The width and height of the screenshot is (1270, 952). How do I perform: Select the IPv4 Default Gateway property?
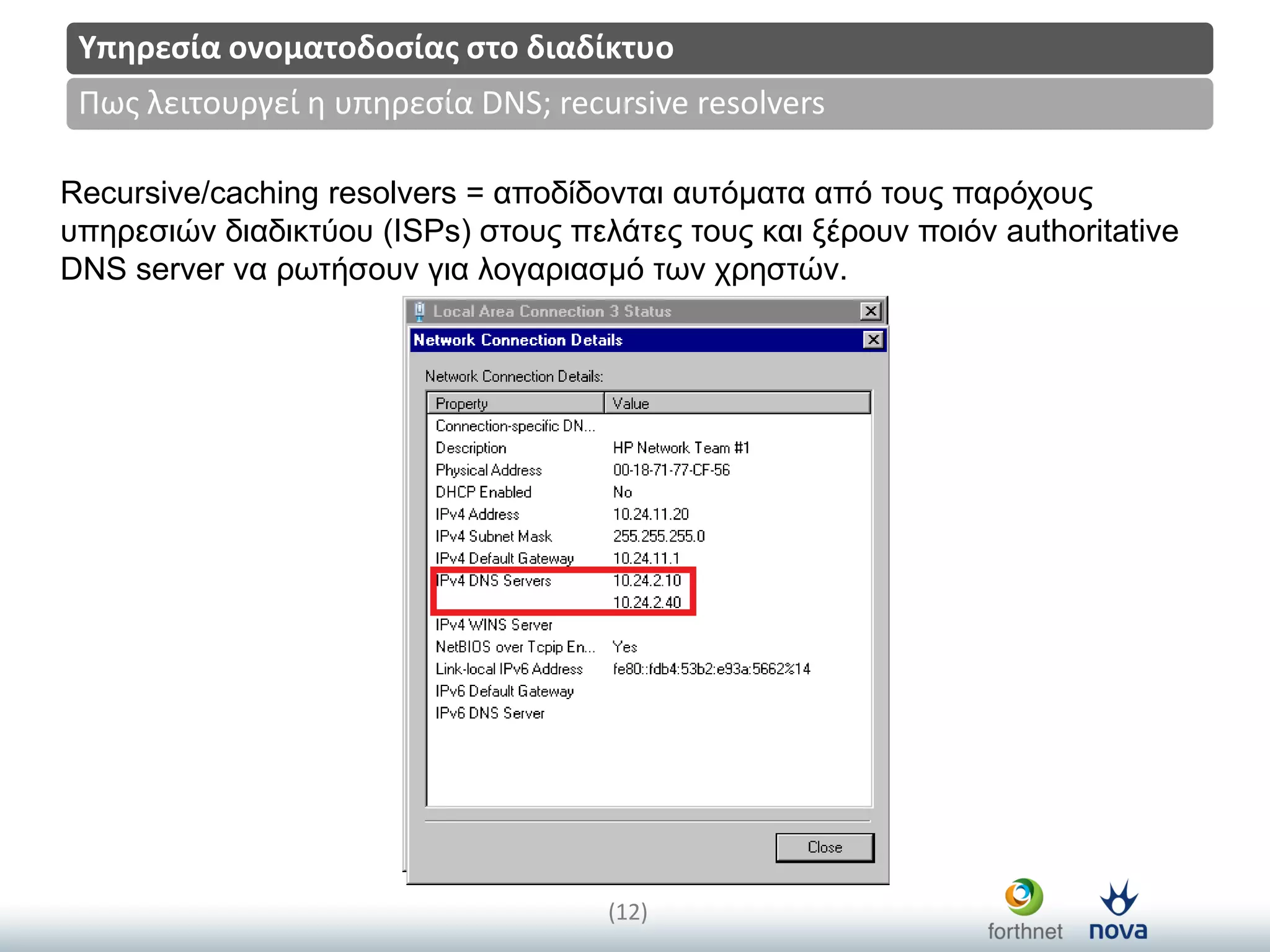pos(505,558)
